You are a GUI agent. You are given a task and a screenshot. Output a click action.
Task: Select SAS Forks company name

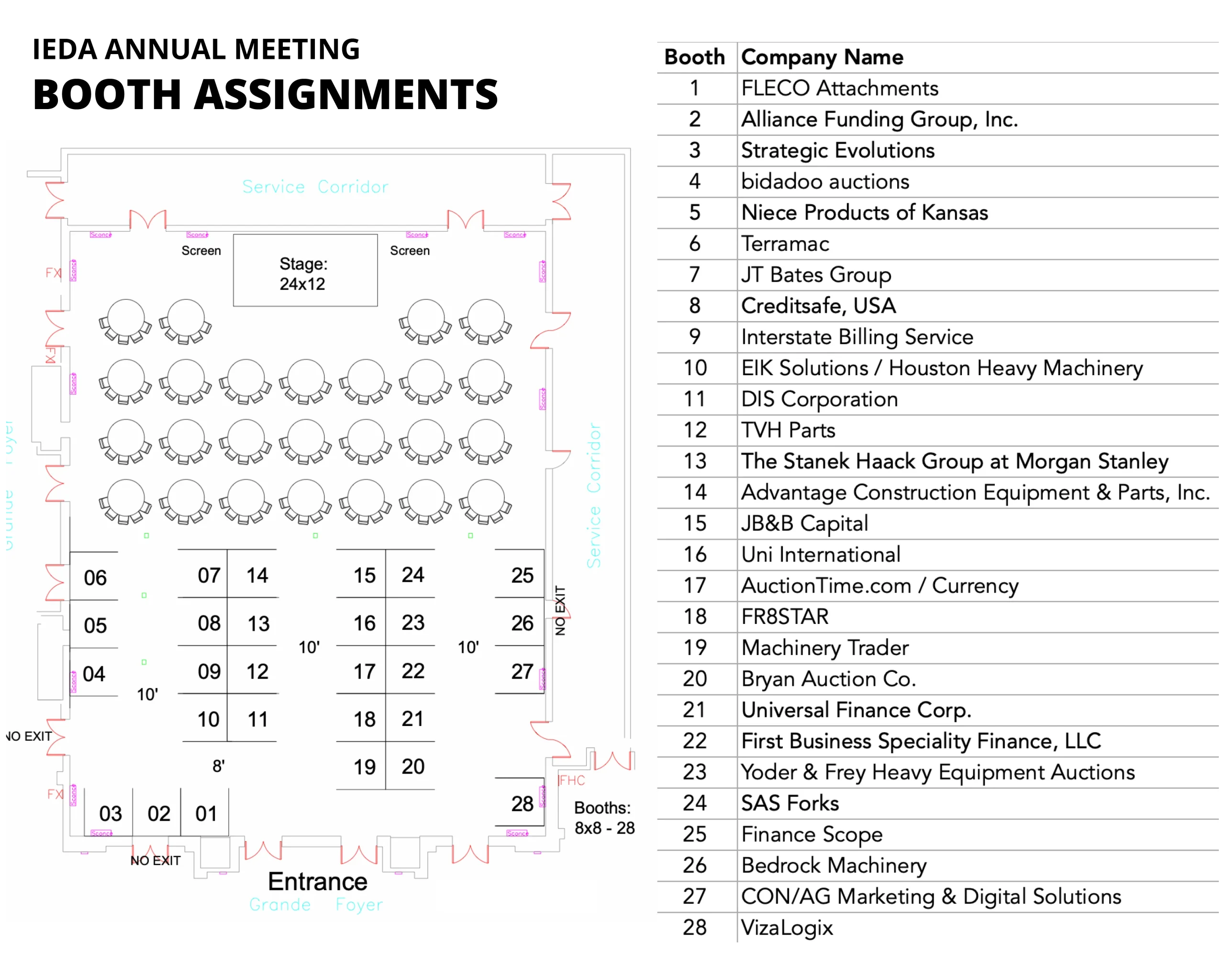click(x=790, y=803)
